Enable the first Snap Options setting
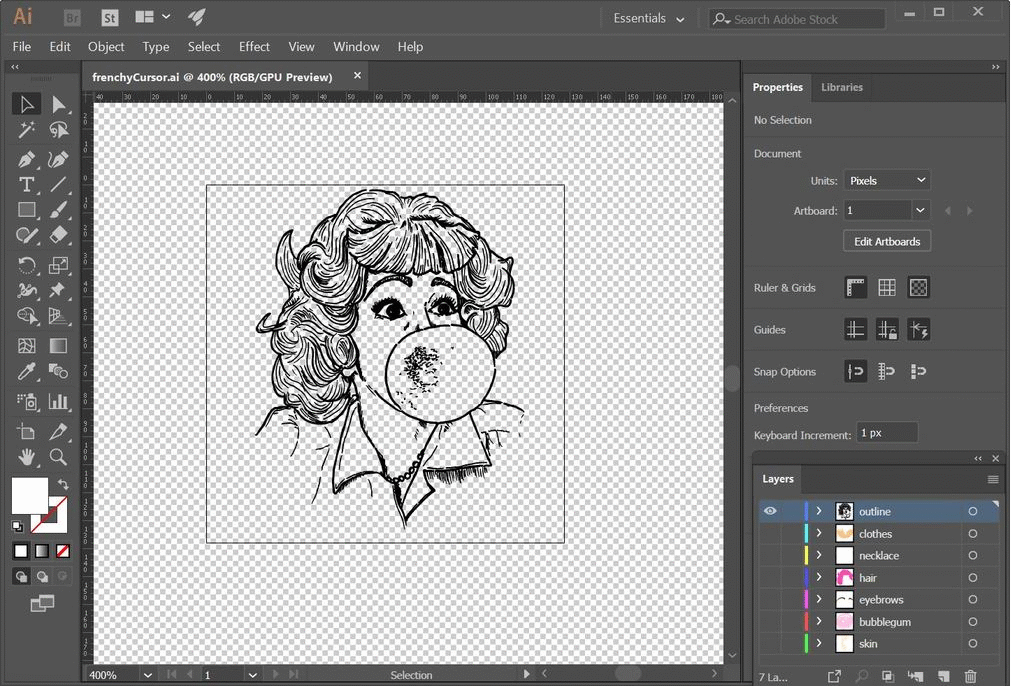Image resolution: width=1011 pixels, height=686 pixels. click(x=855, y=371)
